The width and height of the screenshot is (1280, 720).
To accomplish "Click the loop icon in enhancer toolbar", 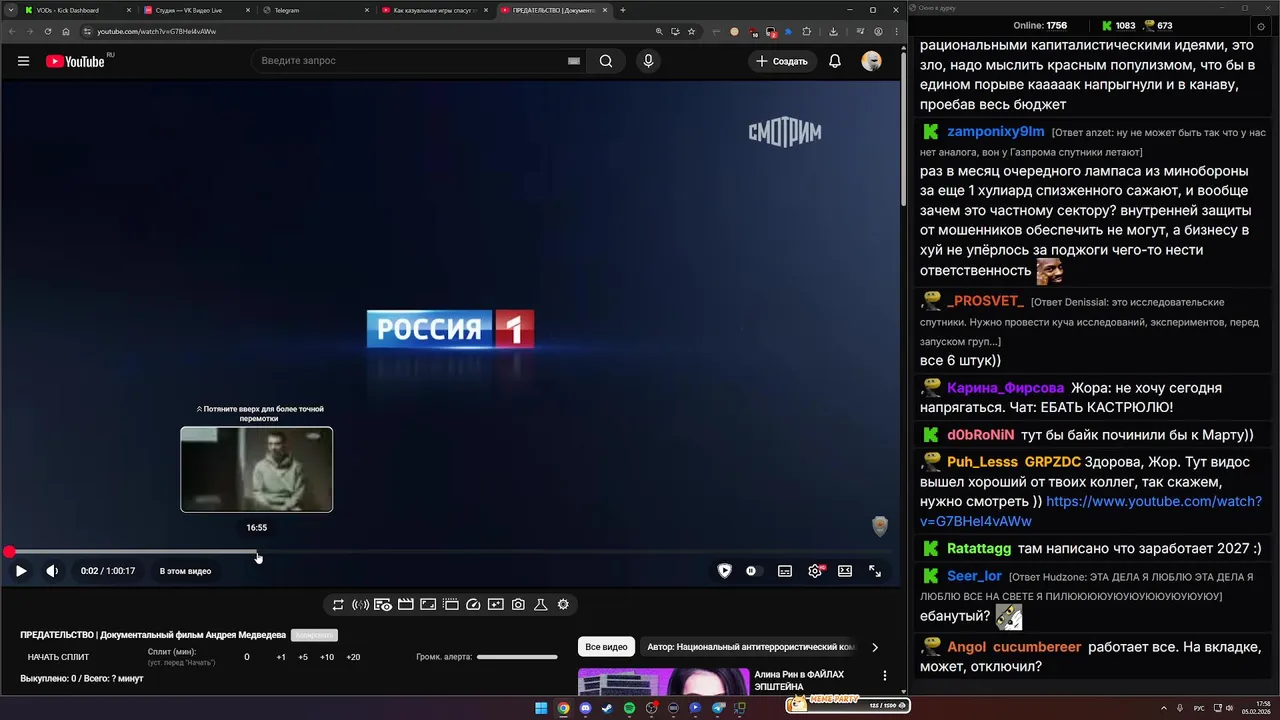I will (x=338, y=604).
